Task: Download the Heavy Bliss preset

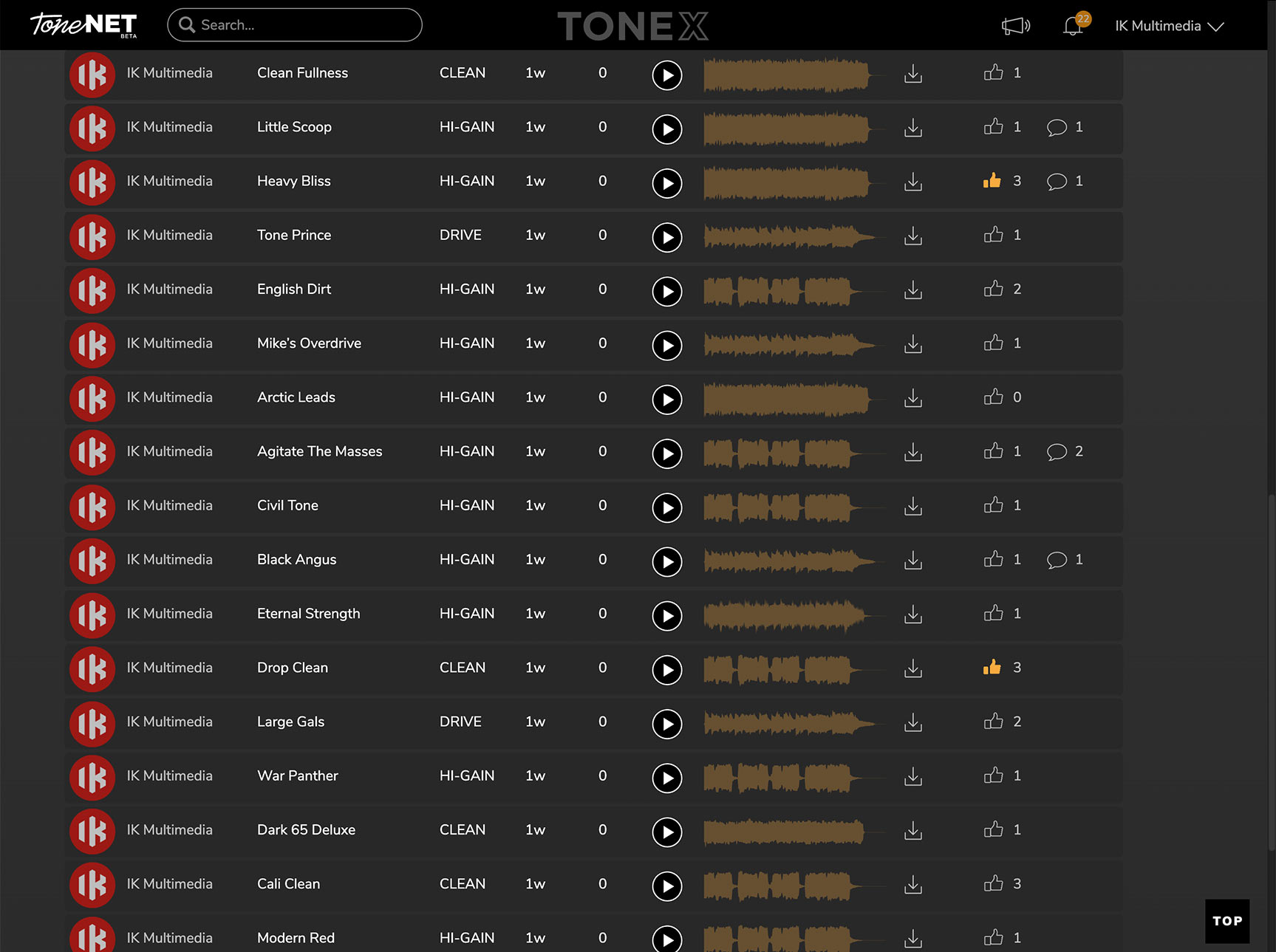Action: (x=912, y=182)
